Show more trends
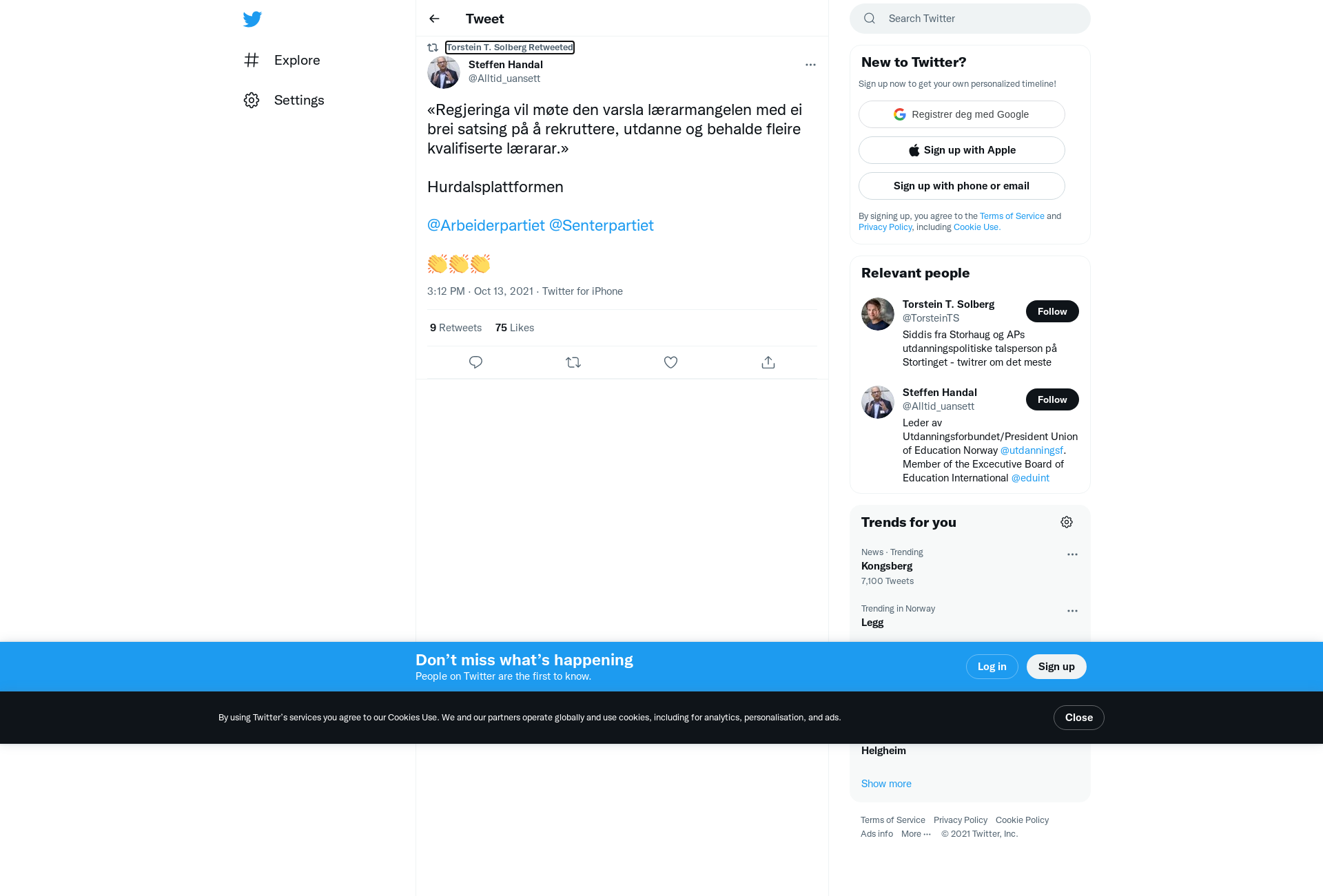Image resolution: width=1323 pixels, height=896 pixels. pyautogui.click(x=886, y=784)
